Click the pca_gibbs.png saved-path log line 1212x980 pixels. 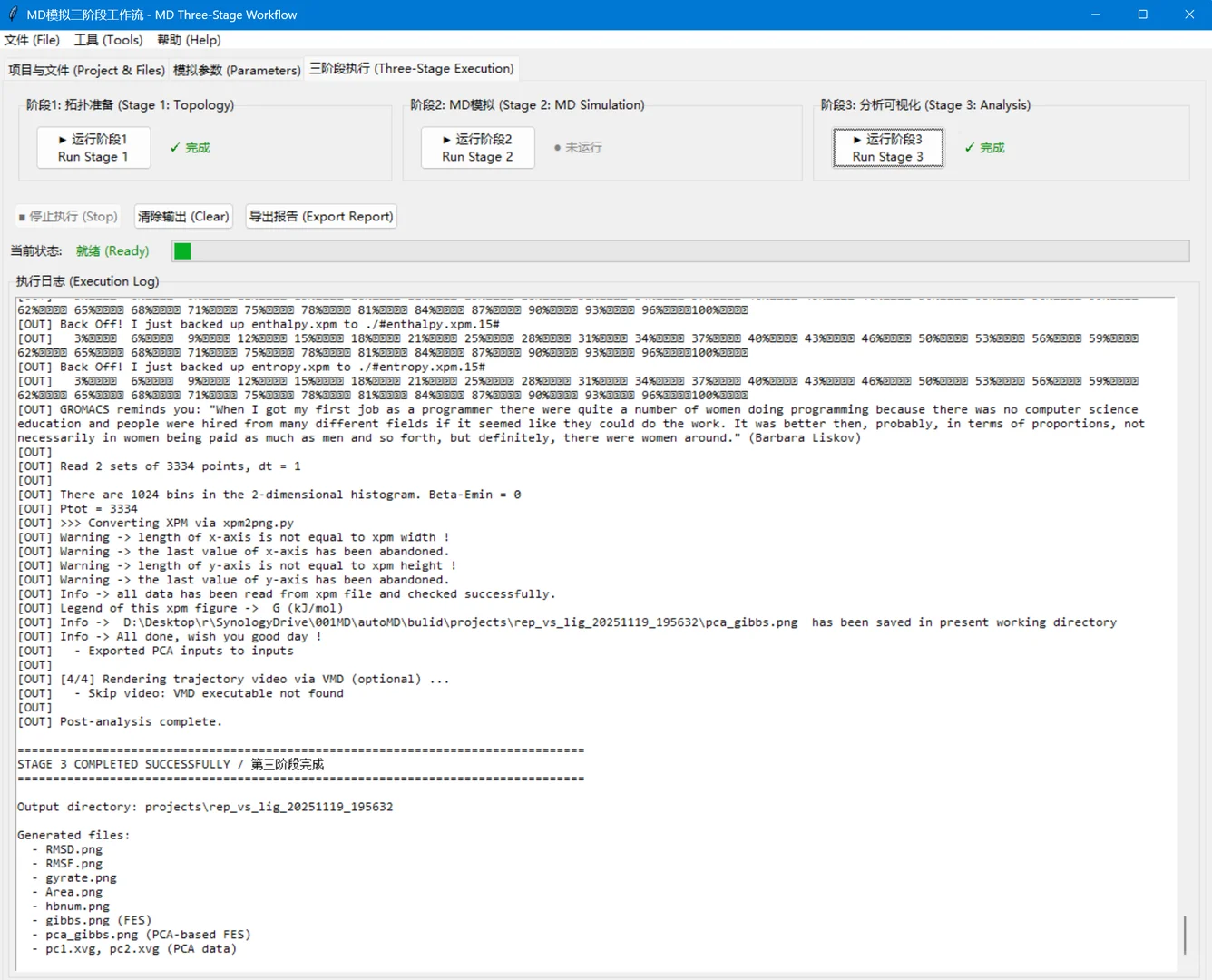pos(567,622)
